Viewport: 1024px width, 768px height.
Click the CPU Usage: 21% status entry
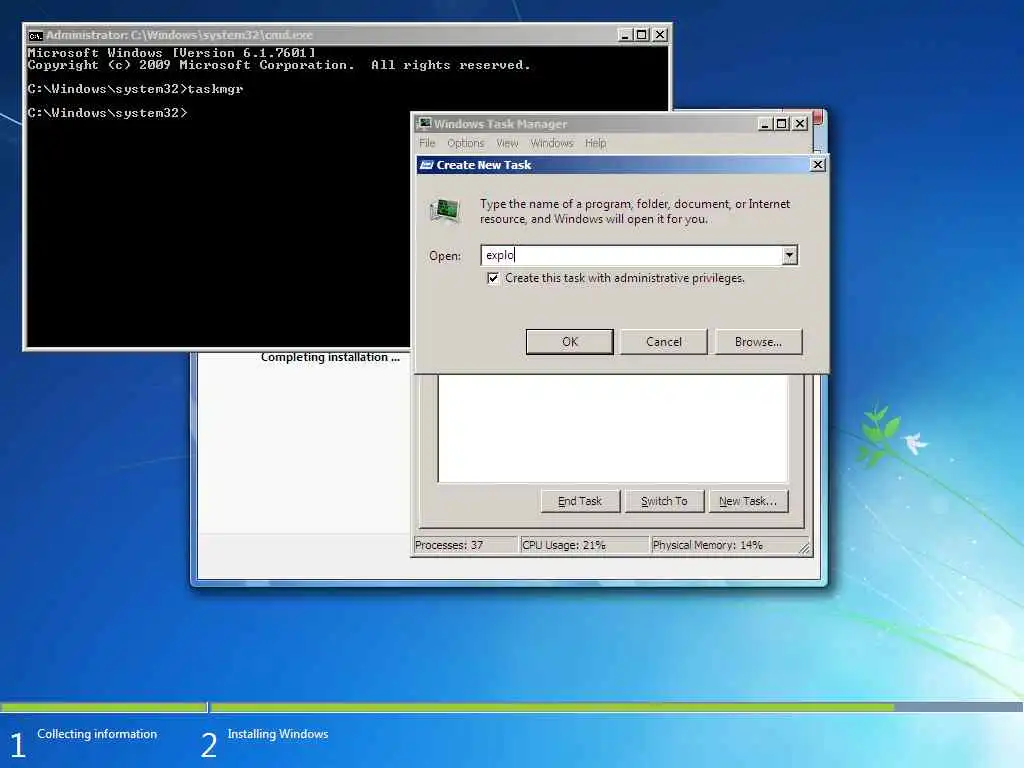[x=584, y=545]
